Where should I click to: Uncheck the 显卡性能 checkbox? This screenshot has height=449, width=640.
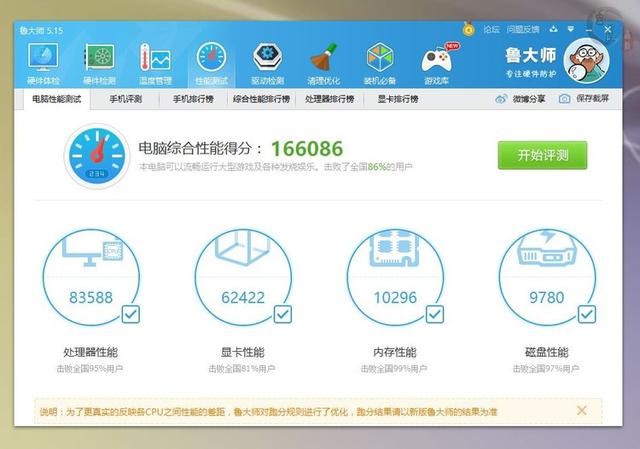point(282,314)
